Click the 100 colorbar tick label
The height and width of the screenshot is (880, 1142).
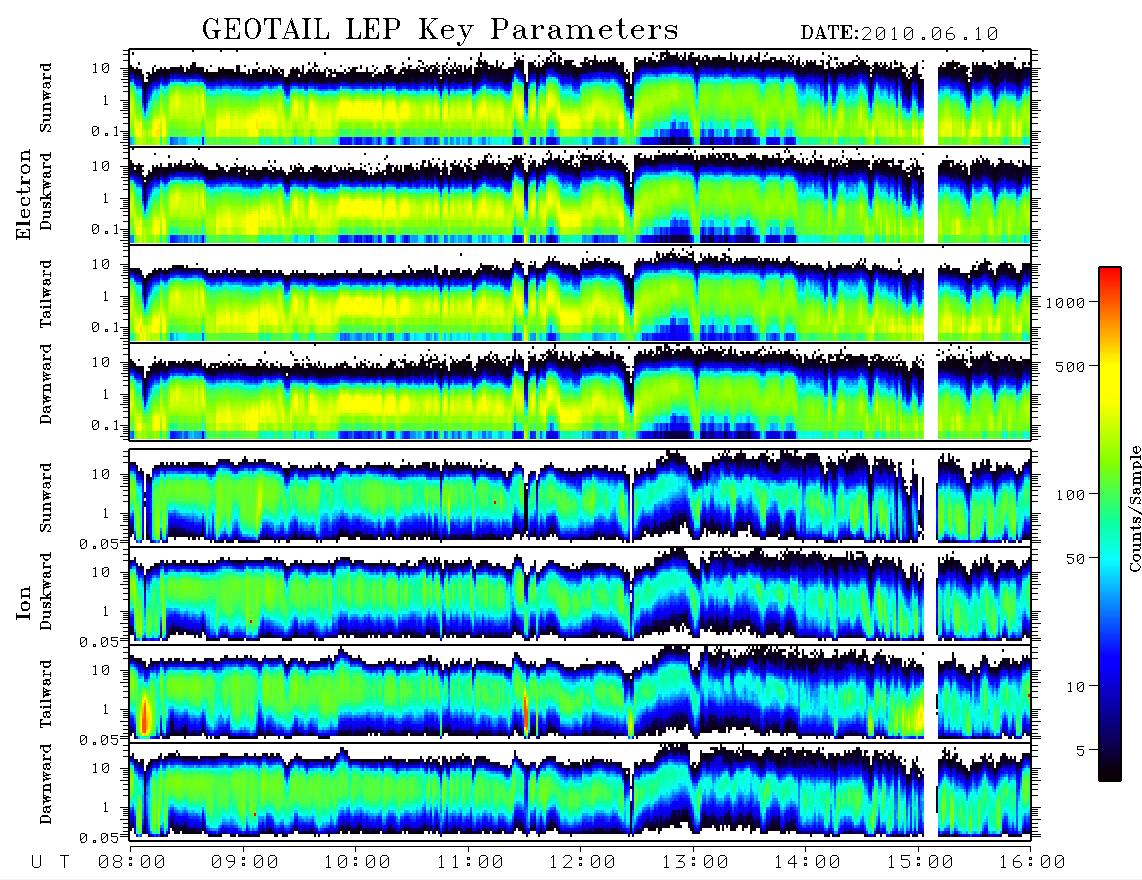tap(1070, 495)
